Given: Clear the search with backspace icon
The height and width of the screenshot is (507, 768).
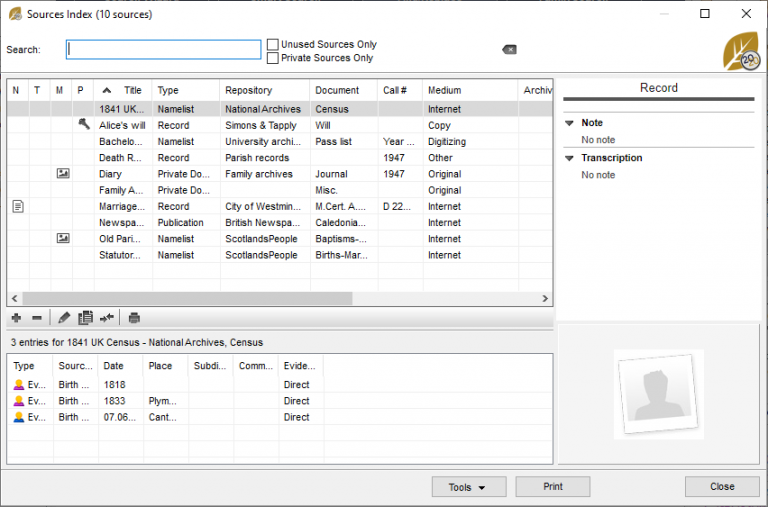Looking at the screenshot, I should click(x=509, y=50).
